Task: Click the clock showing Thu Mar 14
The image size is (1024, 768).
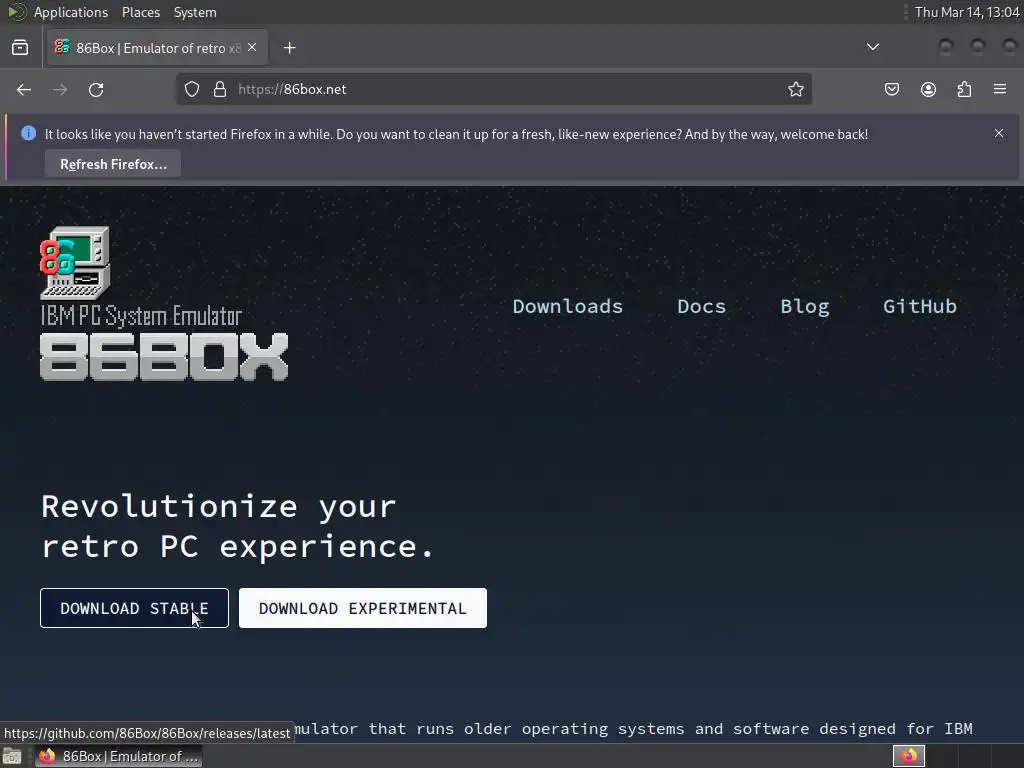Action: click(x=967, y=12)
